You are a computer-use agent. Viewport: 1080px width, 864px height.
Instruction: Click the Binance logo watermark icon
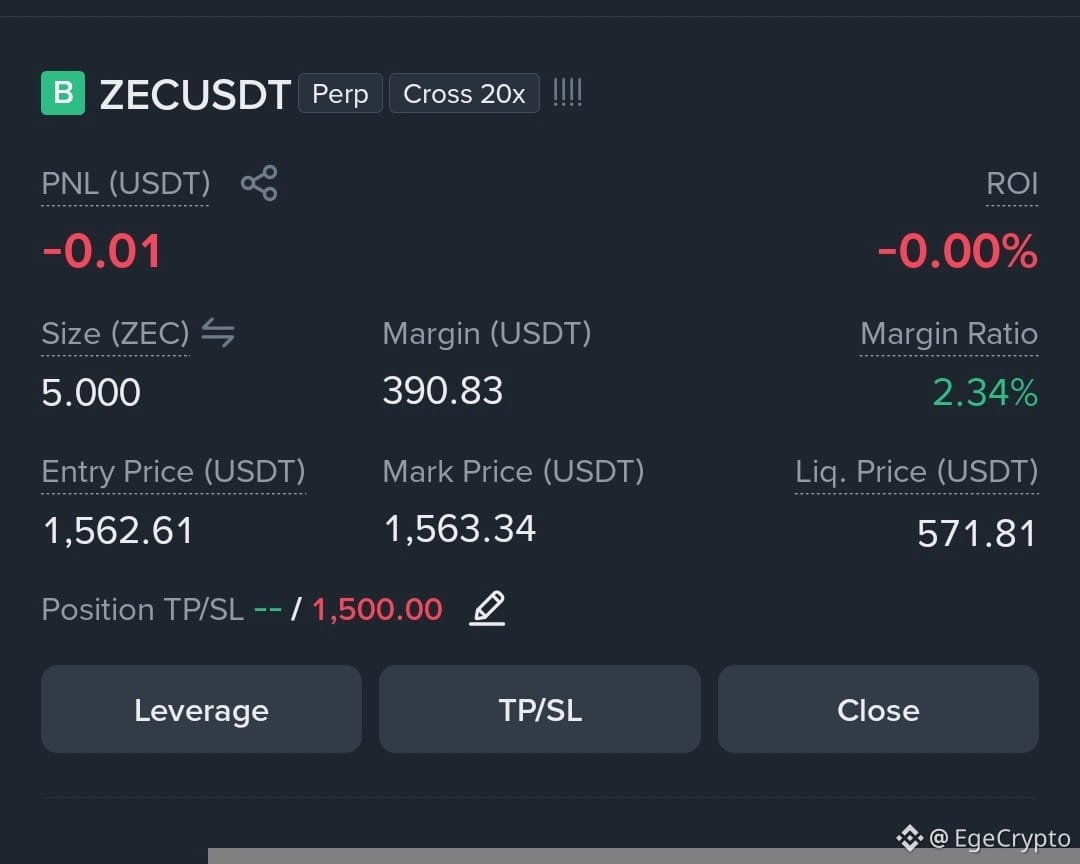point(909,838)
